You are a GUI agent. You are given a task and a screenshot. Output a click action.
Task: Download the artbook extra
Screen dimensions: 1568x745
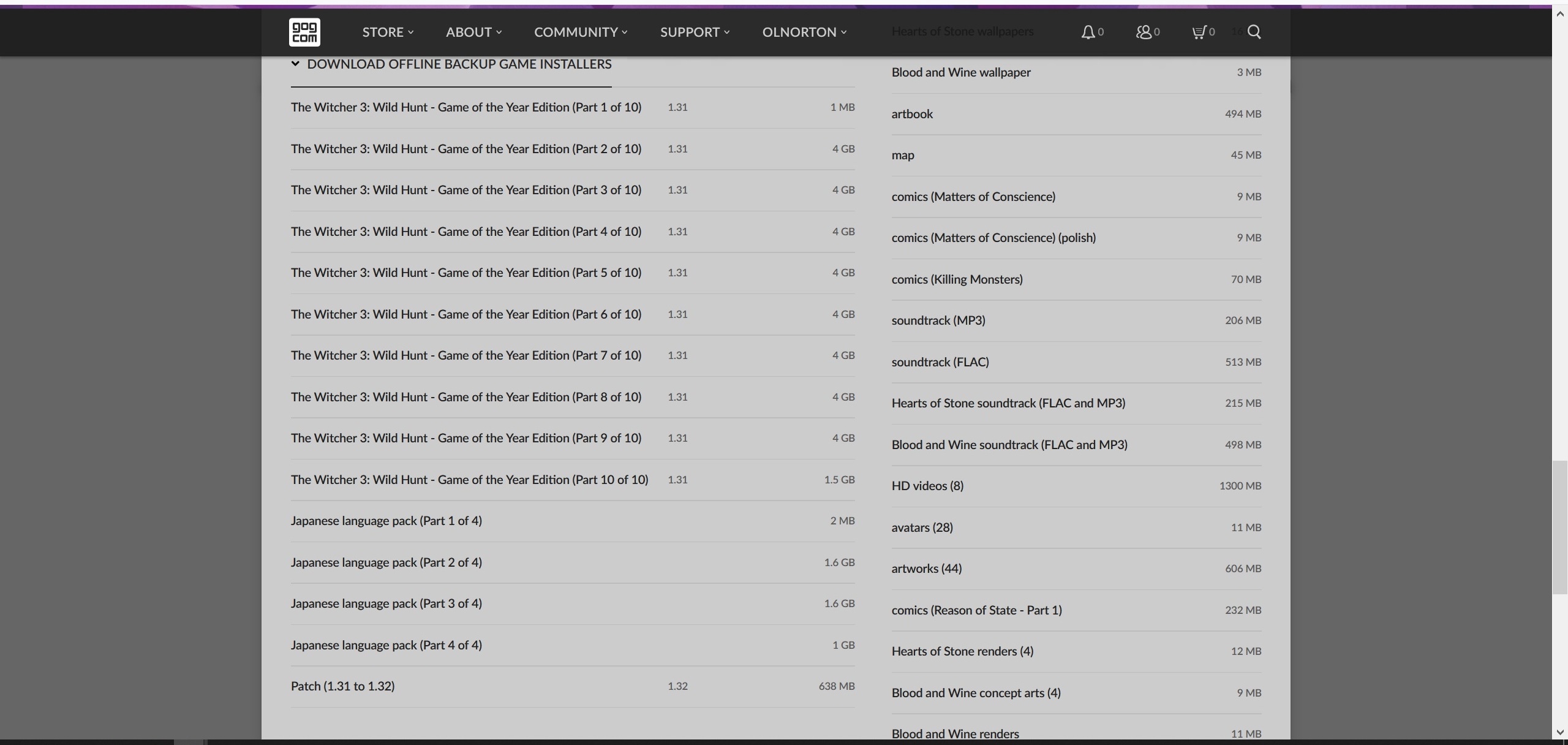1076,114
